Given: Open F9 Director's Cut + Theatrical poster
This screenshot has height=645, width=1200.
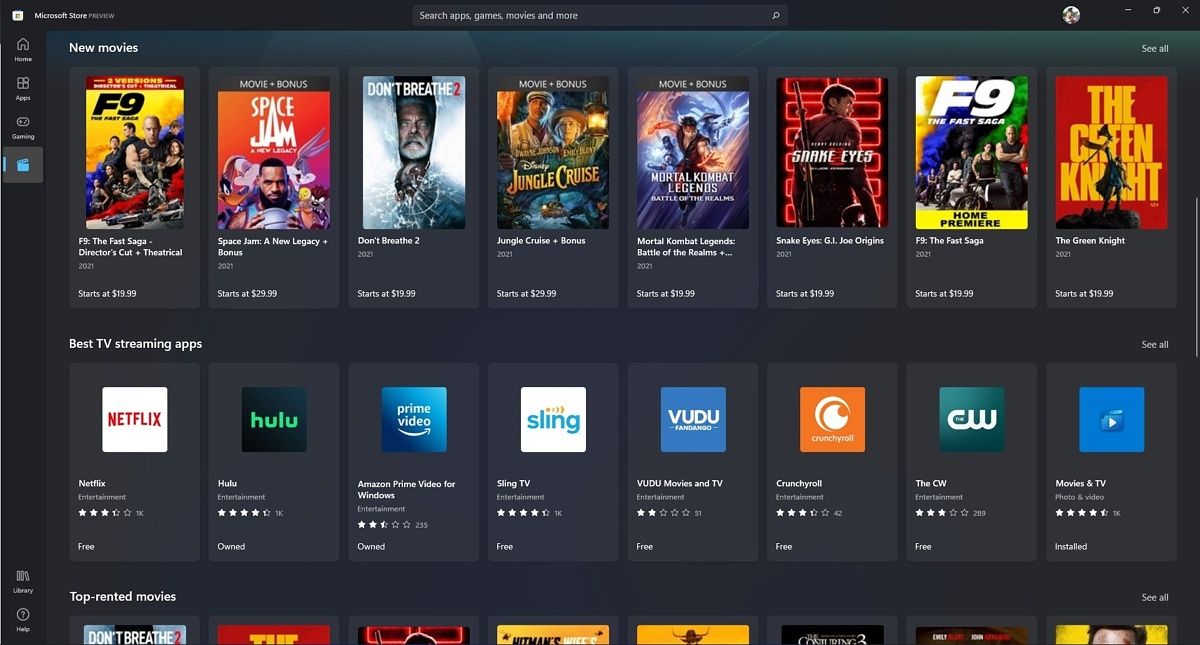Looking at the screenshot, I should point(134,153).
